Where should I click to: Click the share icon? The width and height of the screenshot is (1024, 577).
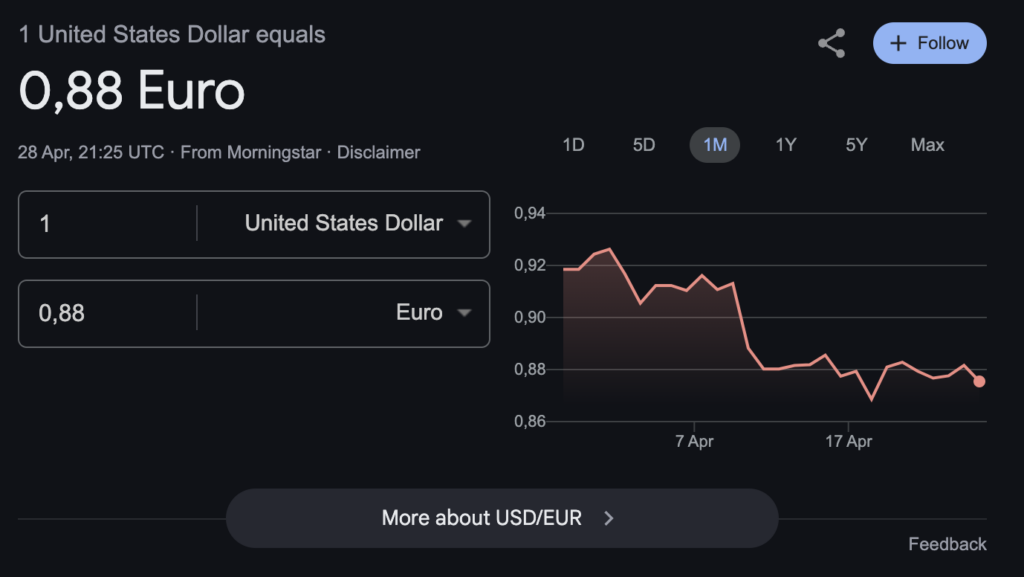click(831, 43)
